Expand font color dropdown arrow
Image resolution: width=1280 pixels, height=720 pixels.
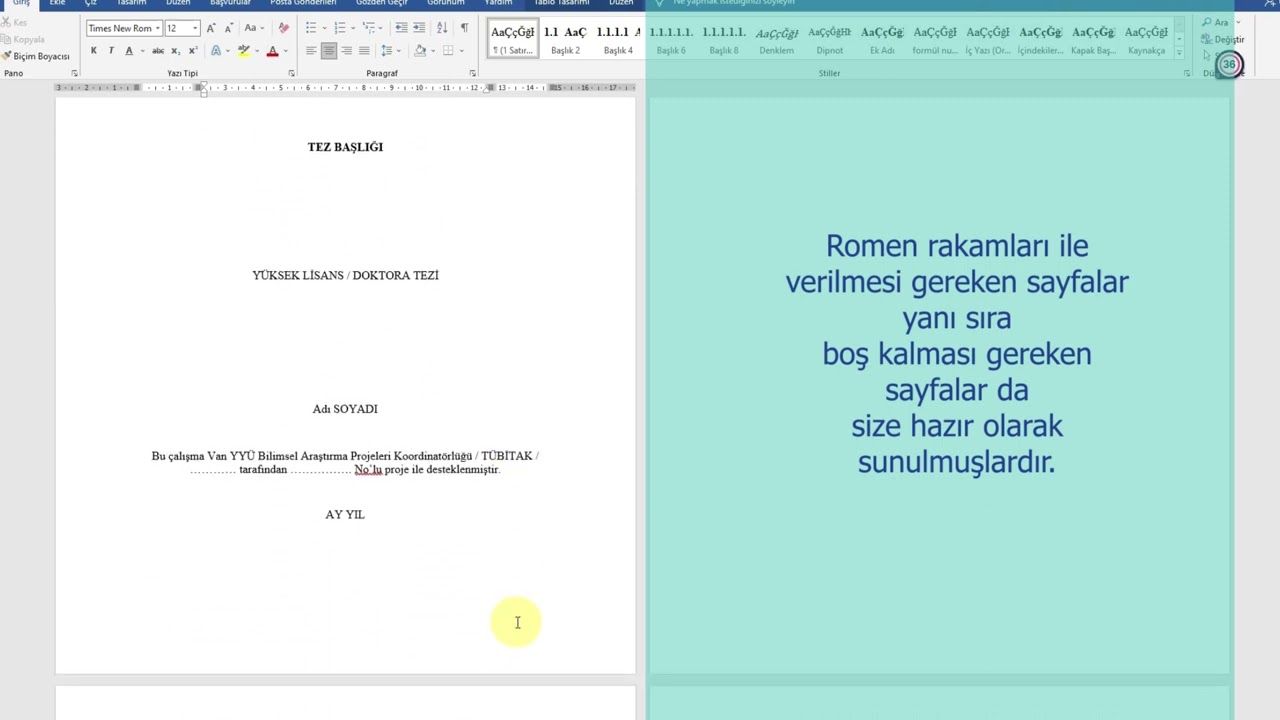click(284, 51)
